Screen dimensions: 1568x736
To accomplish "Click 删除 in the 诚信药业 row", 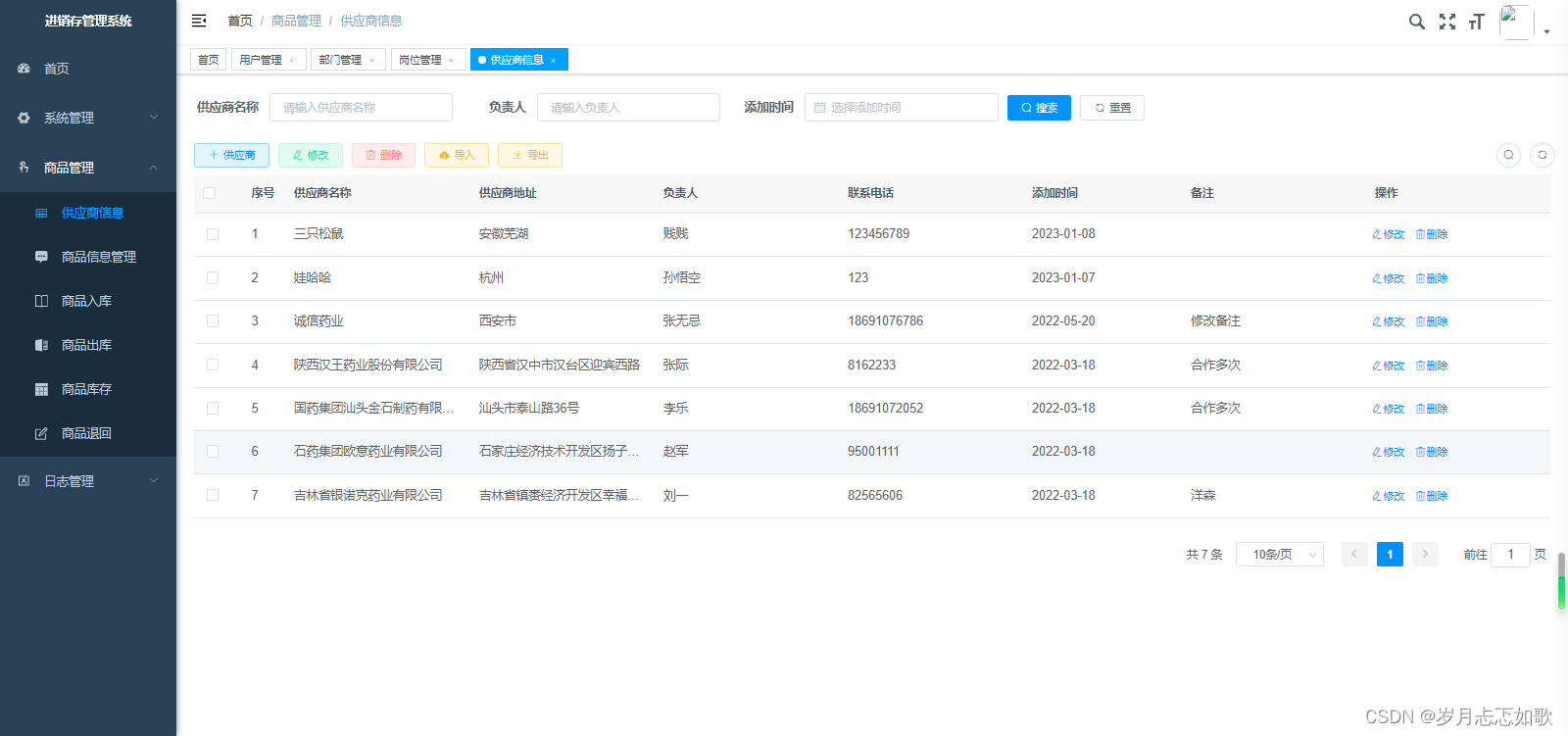I will point(1432,321).
